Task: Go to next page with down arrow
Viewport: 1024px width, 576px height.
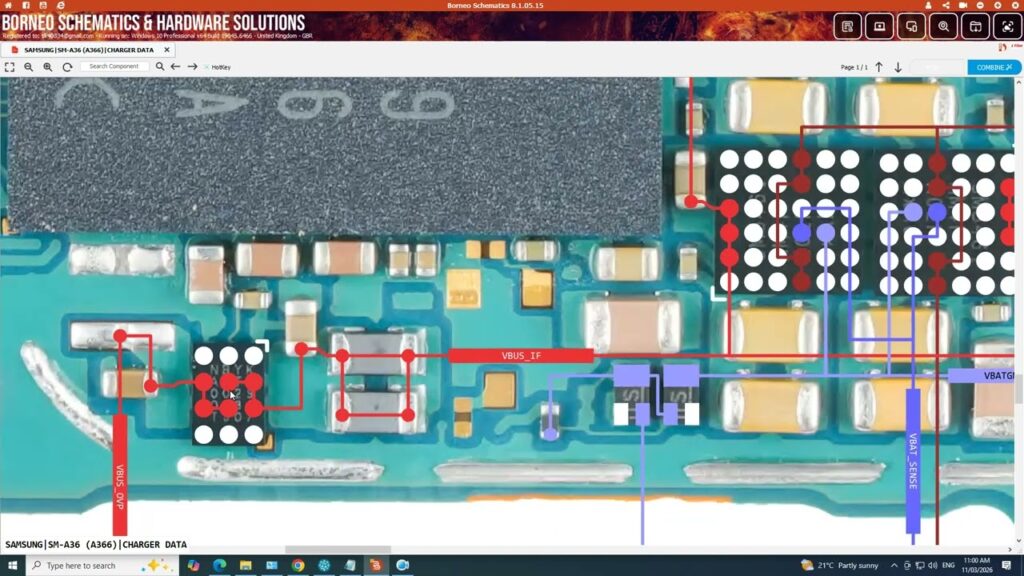Action: click(898, 67)
